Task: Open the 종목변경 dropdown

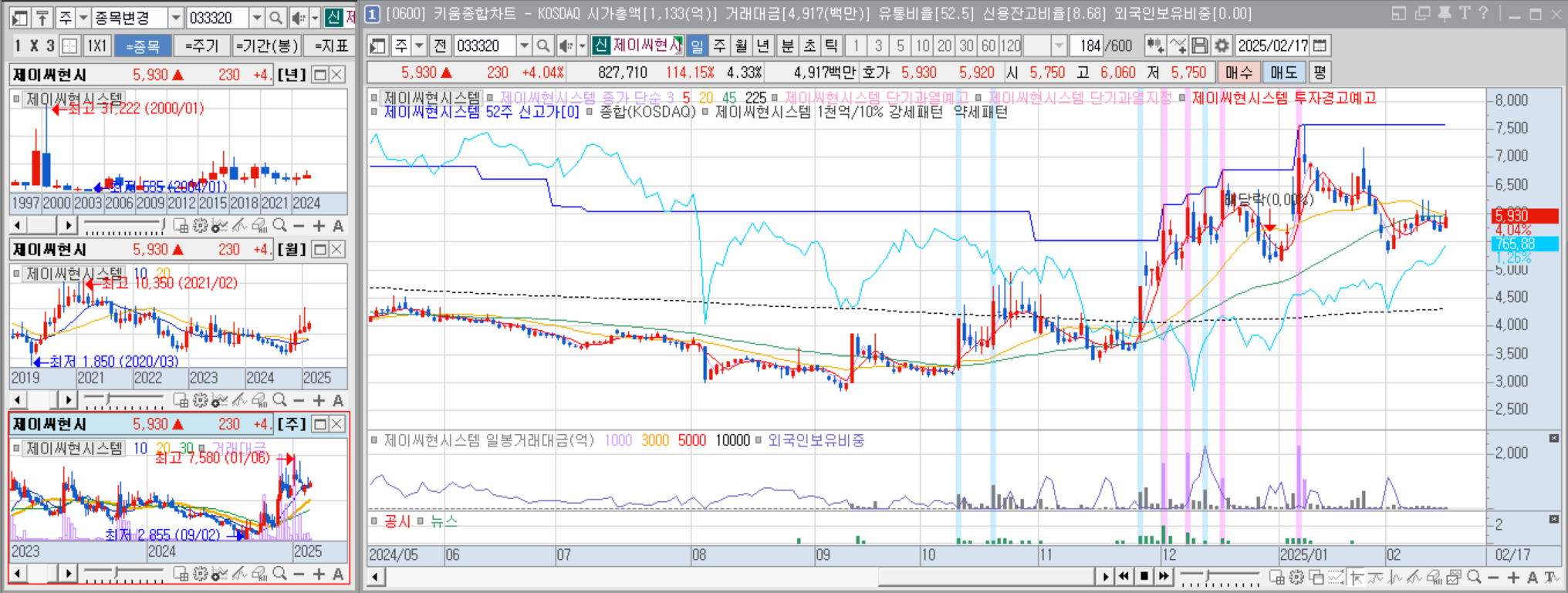Action: (x=175, y=17)
